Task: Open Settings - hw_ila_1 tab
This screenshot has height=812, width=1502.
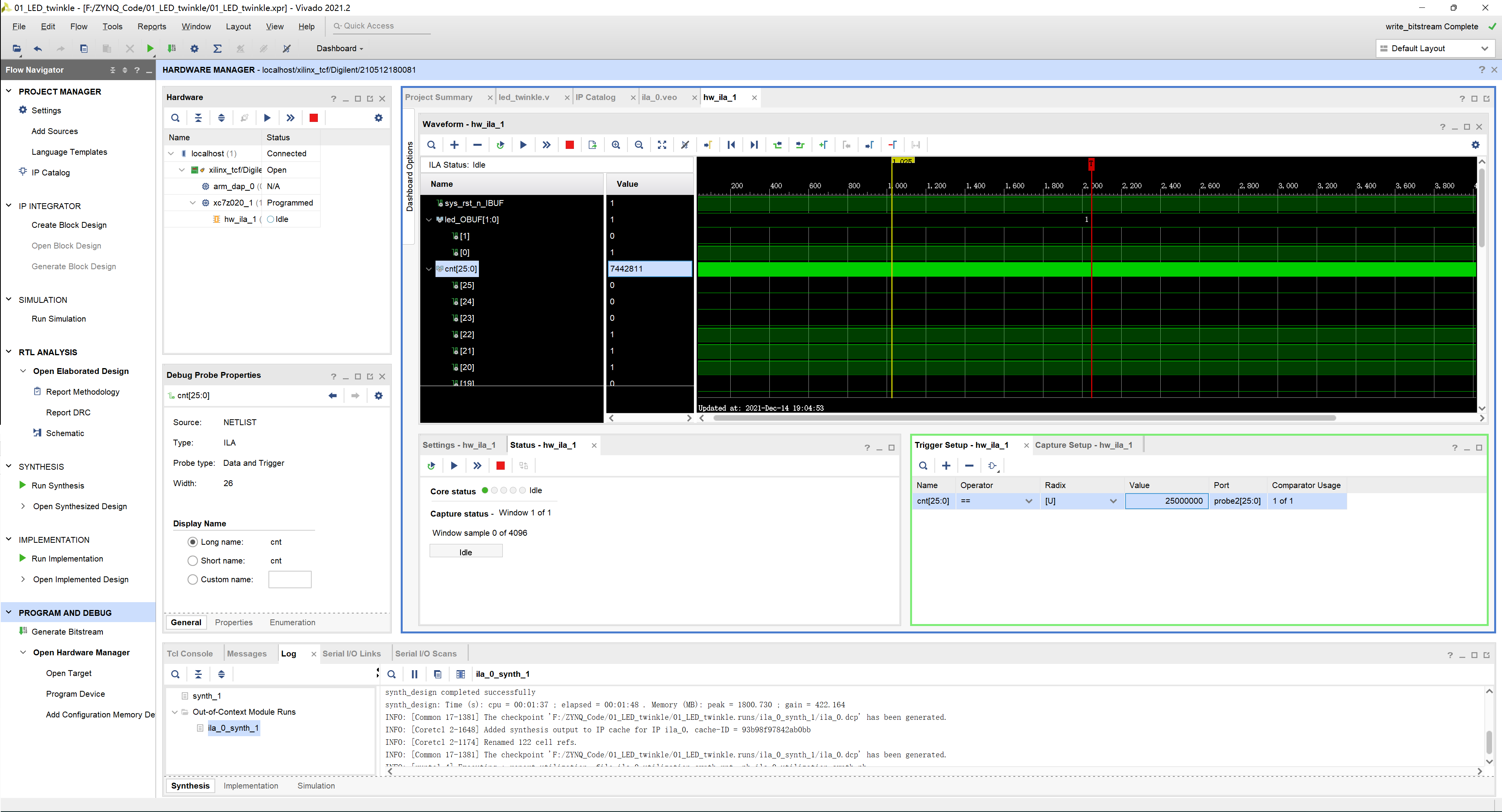Action: (x=459, y=445)
